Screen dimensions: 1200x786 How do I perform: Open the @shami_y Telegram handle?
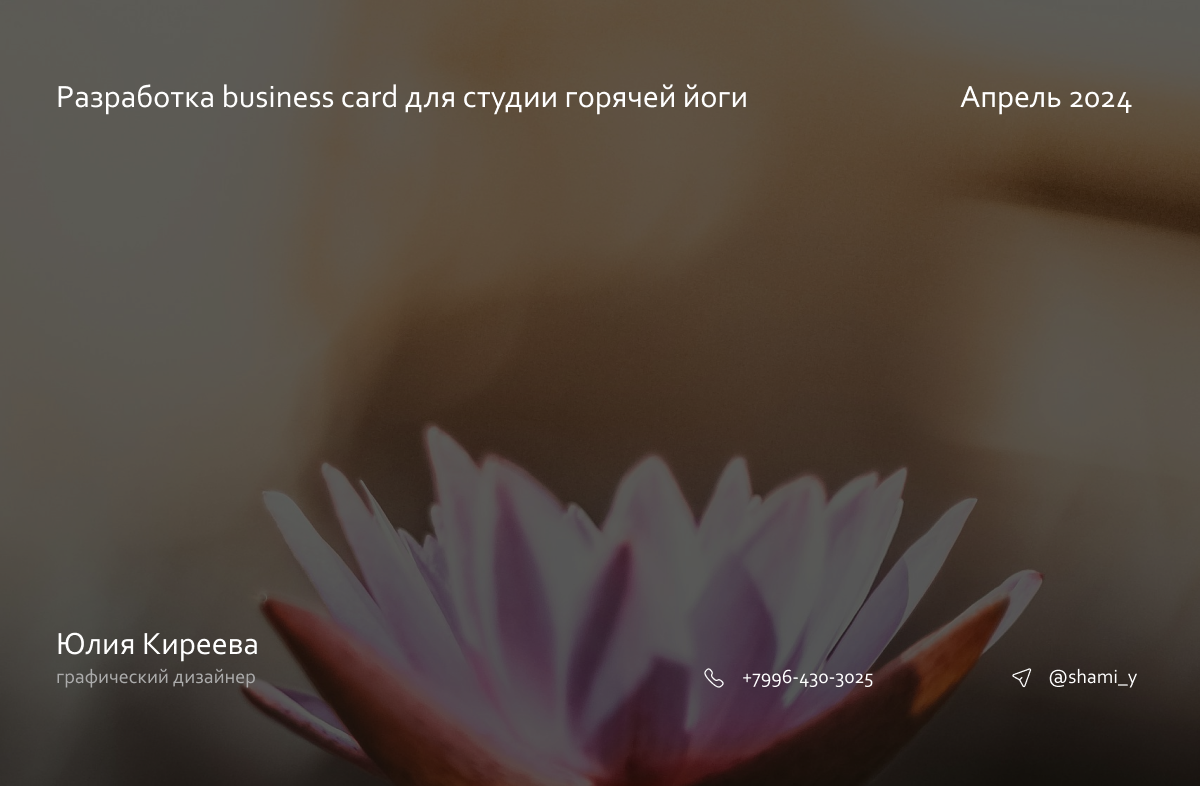(1092, 678)
